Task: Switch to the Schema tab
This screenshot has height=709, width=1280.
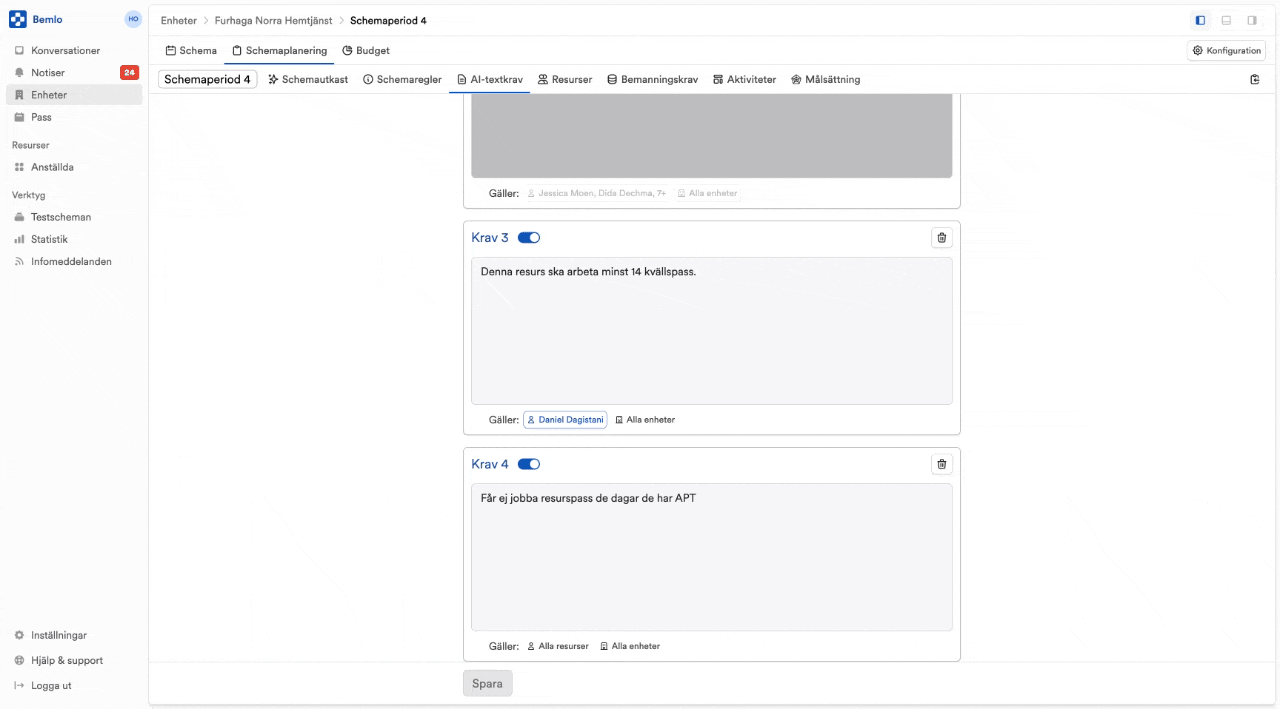Action: tap(191, 50)
